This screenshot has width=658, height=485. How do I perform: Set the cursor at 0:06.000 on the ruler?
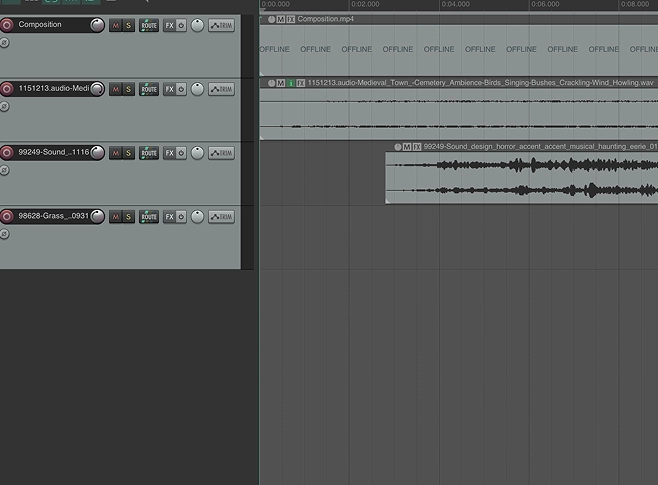coord(545,4)
